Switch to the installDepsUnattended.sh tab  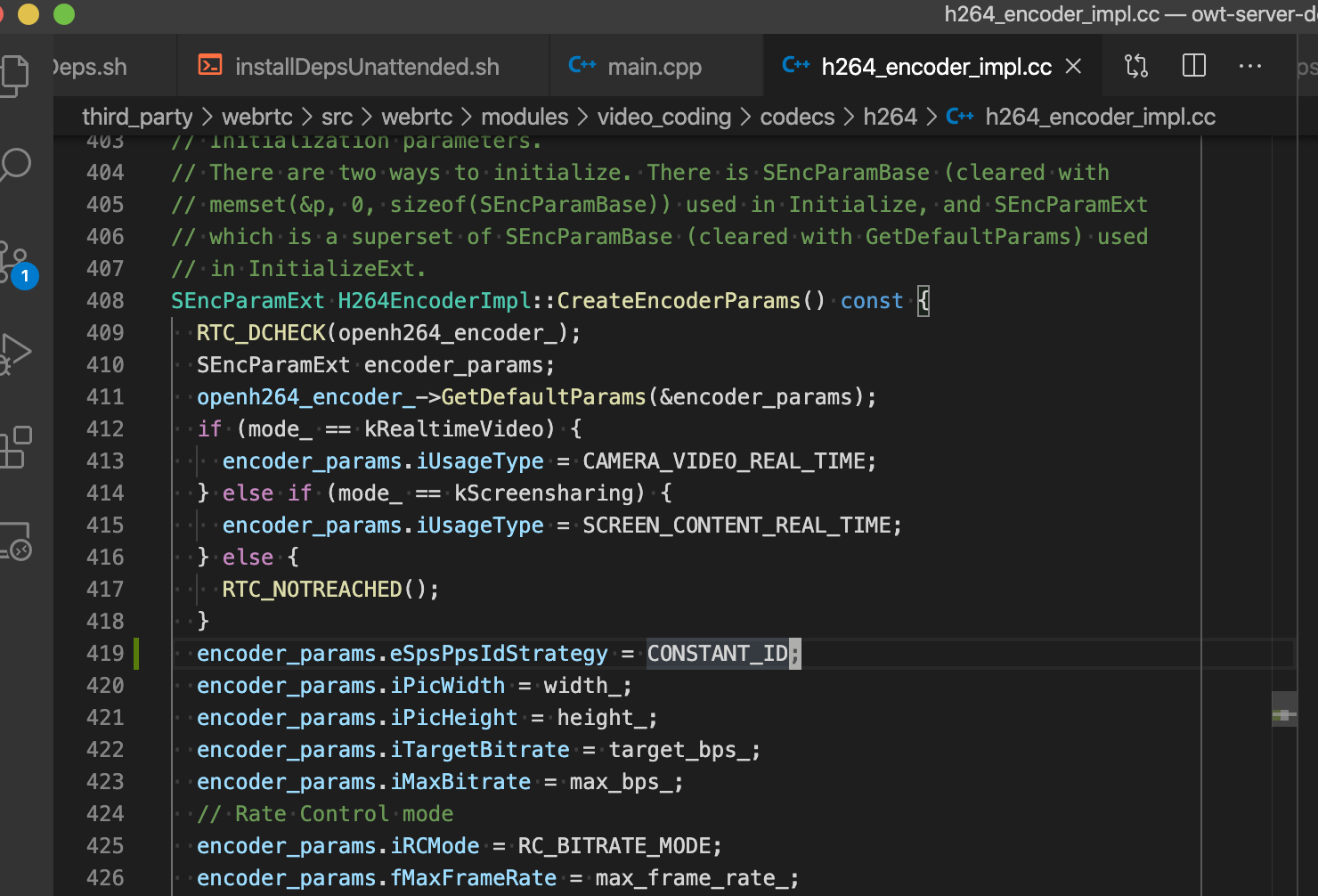(363, 67)
